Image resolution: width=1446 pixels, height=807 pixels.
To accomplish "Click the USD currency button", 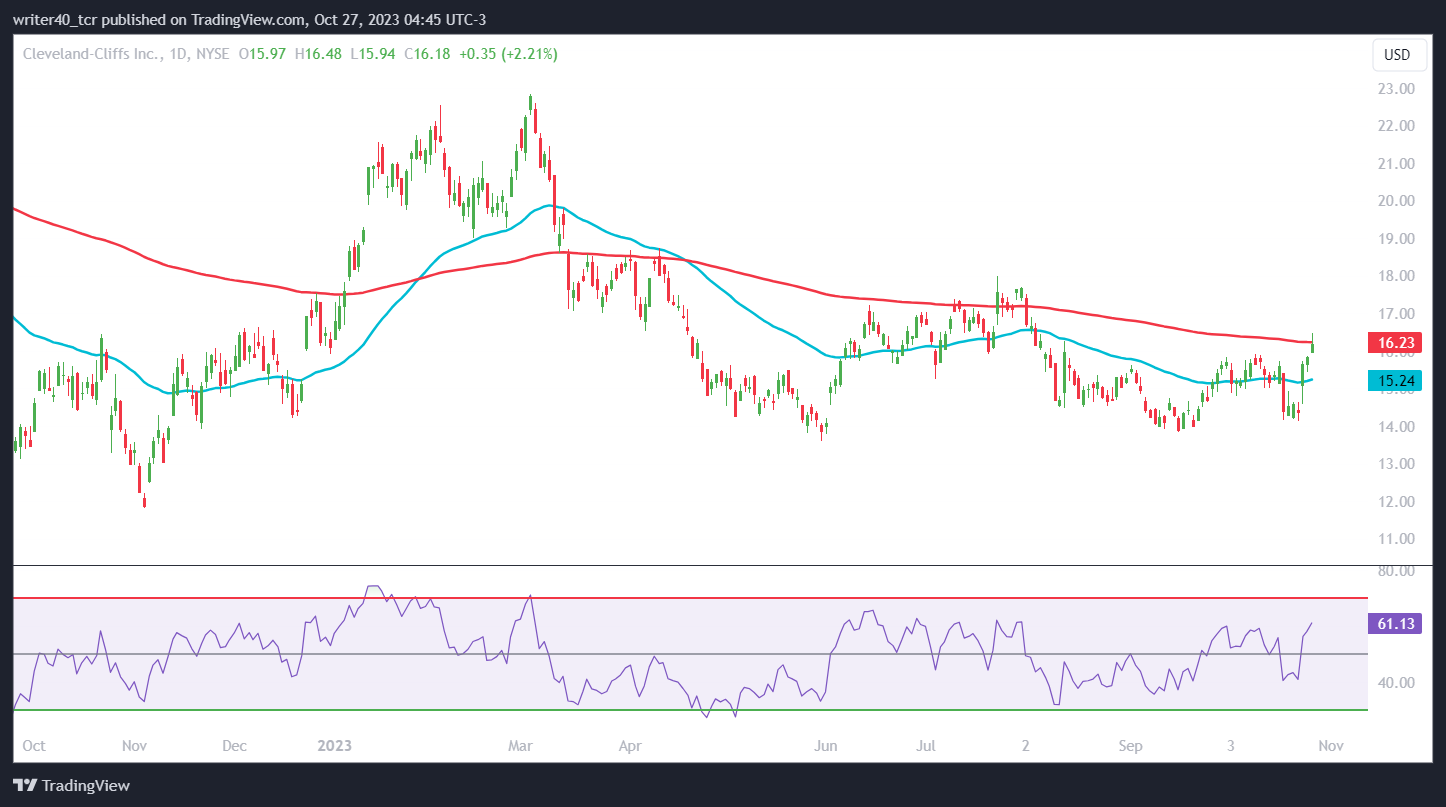I will tap(1399, 55).
